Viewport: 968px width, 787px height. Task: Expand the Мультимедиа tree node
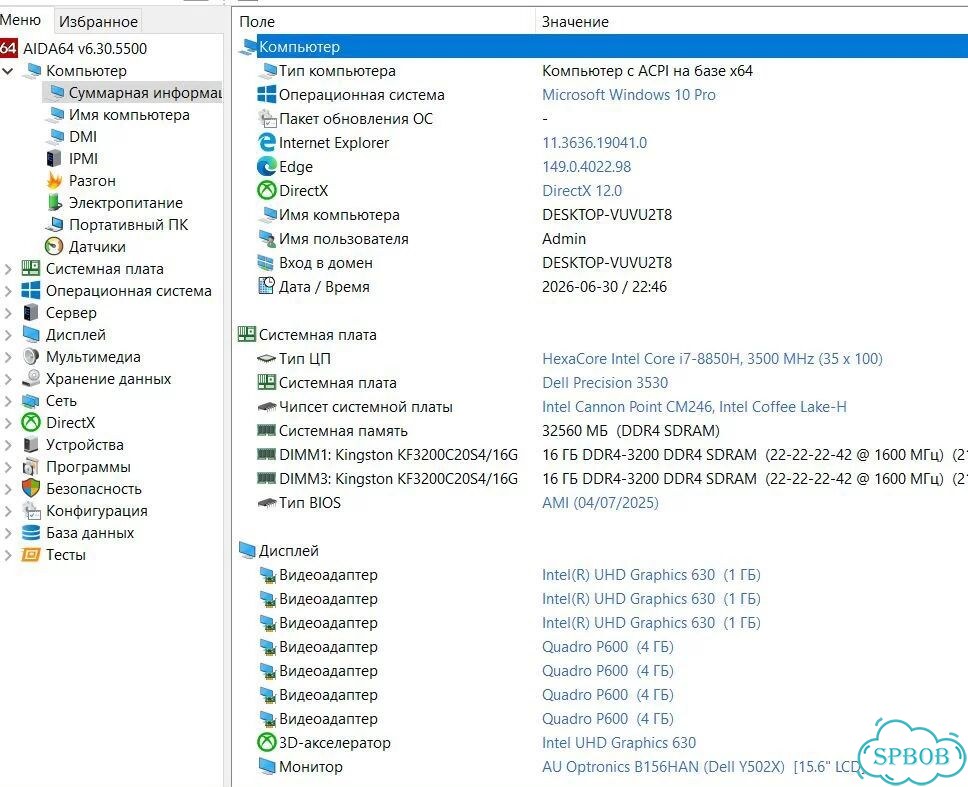(7, 357)
